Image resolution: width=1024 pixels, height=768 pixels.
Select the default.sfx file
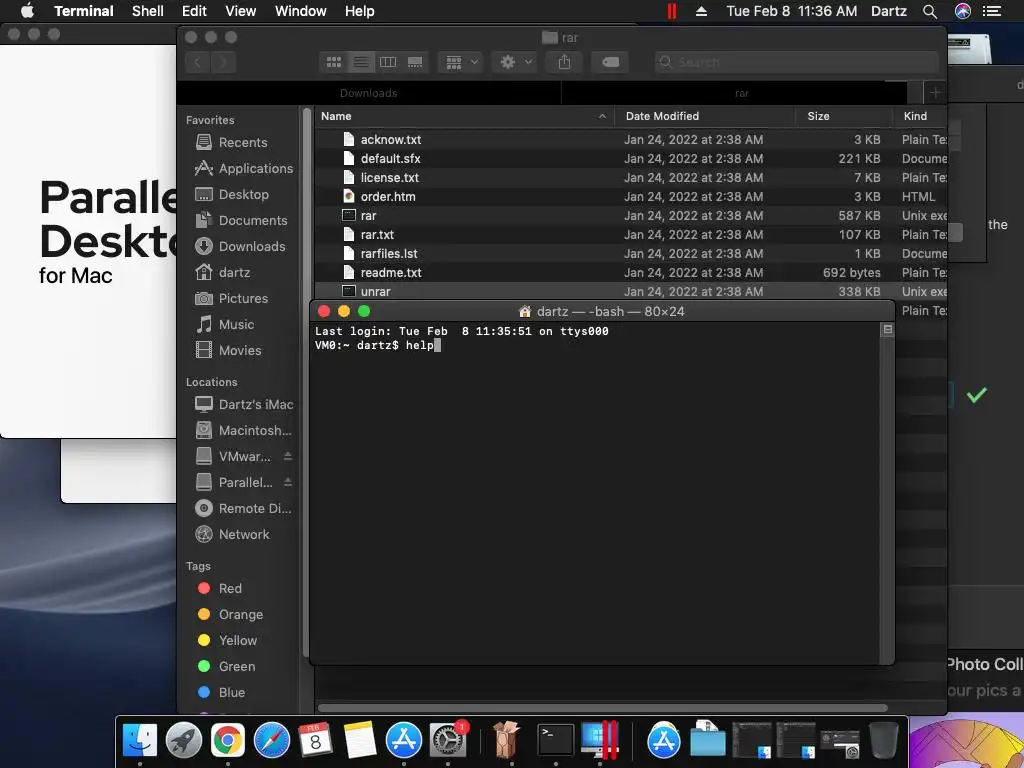pos(631,159)
